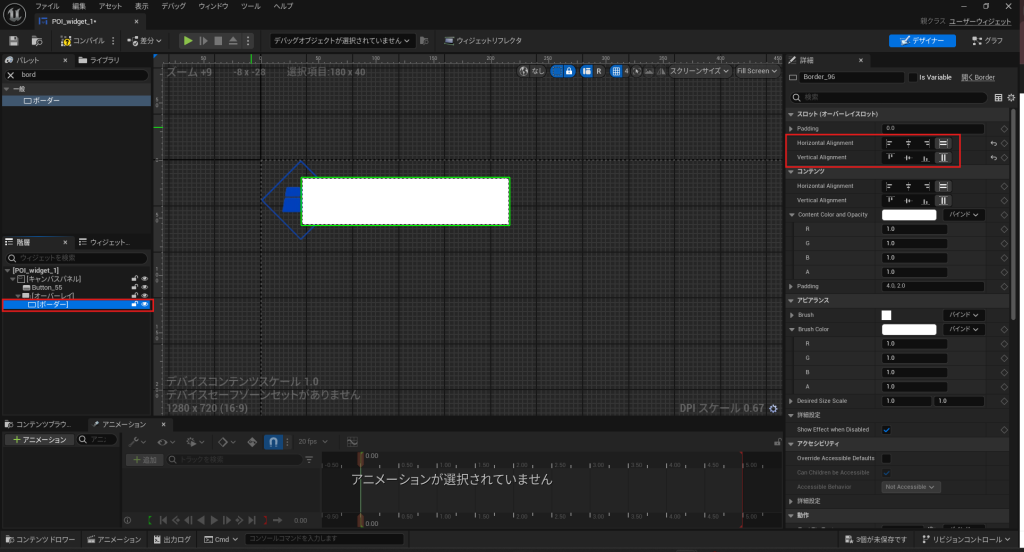Toggle the snapping magnet in animation toolbar
Image resolution: width=1024 pixels, height=552 pixels.
point(272,441)
